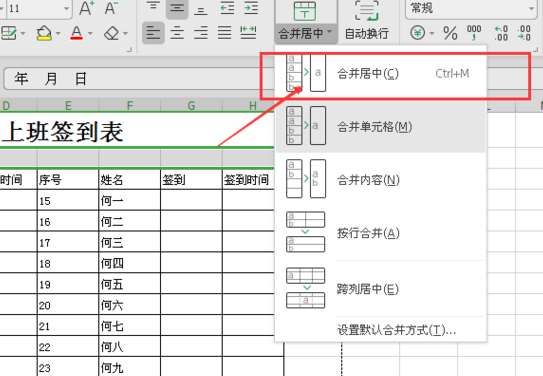
Task: Click the percent style icon
Action: tap(450, 33)
